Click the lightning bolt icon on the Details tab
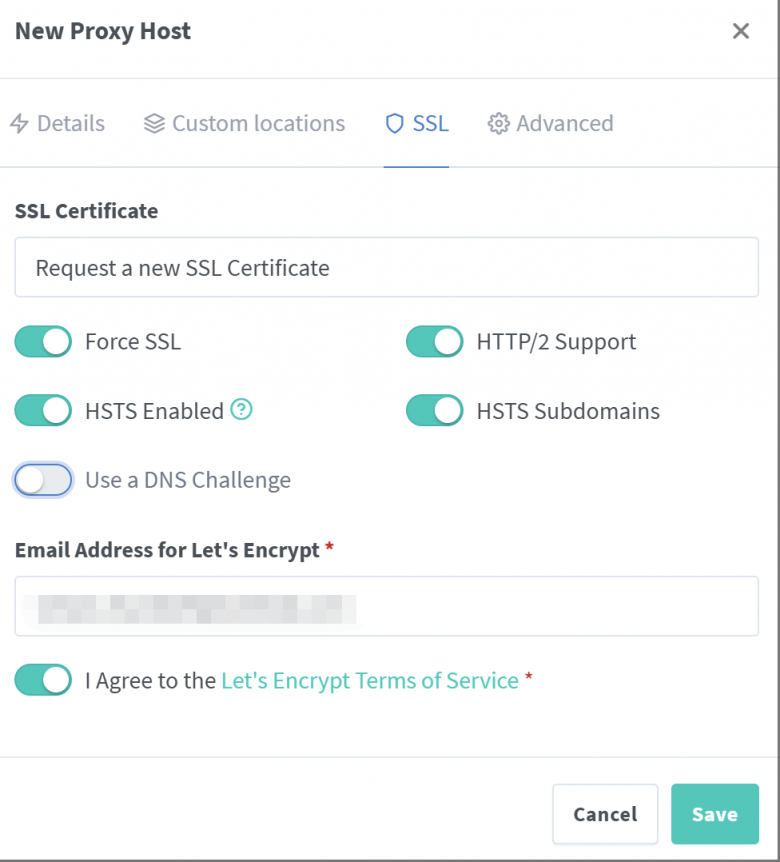 [x=22, y=123]
